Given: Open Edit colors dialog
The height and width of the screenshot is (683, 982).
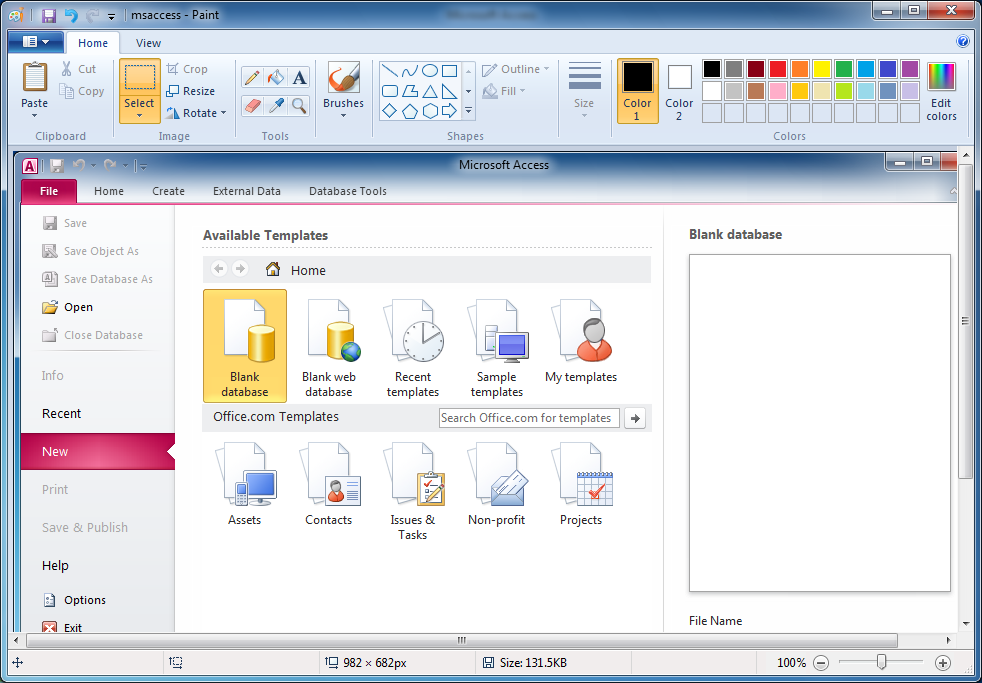Looking at the screenshot, I should (x=941, y=90).
